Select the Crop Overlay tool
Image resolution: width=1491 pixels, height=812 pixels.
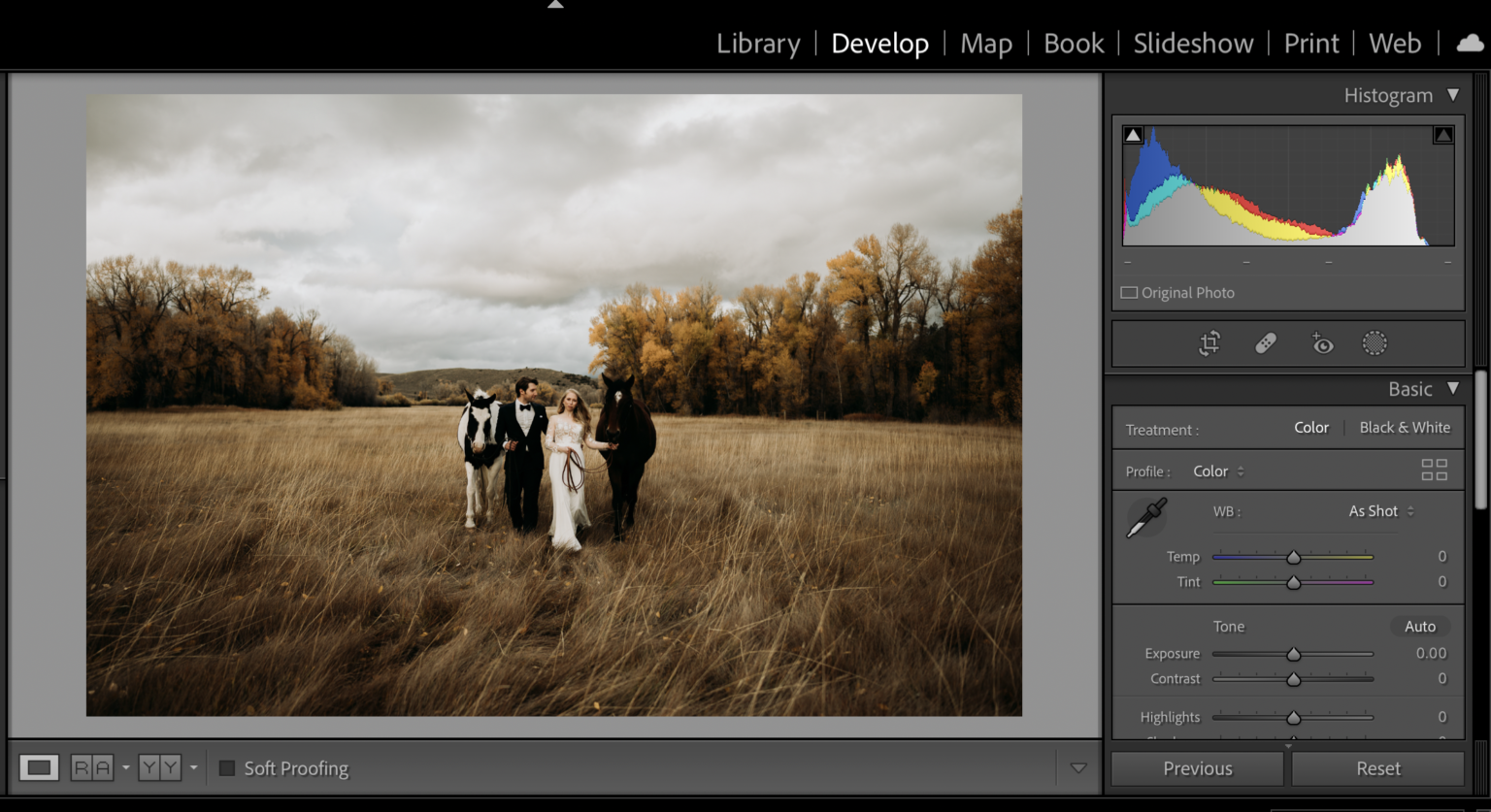click(1209, 342)
